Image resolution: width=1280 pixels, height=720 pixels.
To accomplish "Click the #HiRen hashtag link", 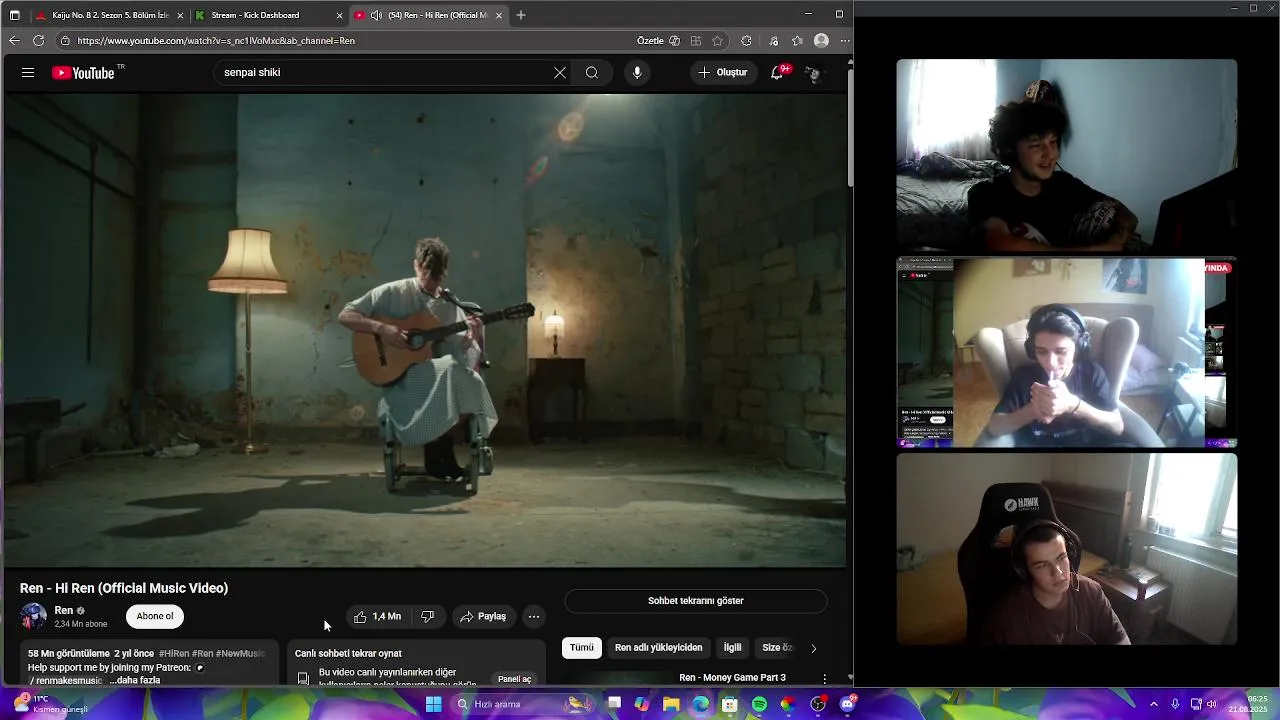I will (x=174, y=654).
